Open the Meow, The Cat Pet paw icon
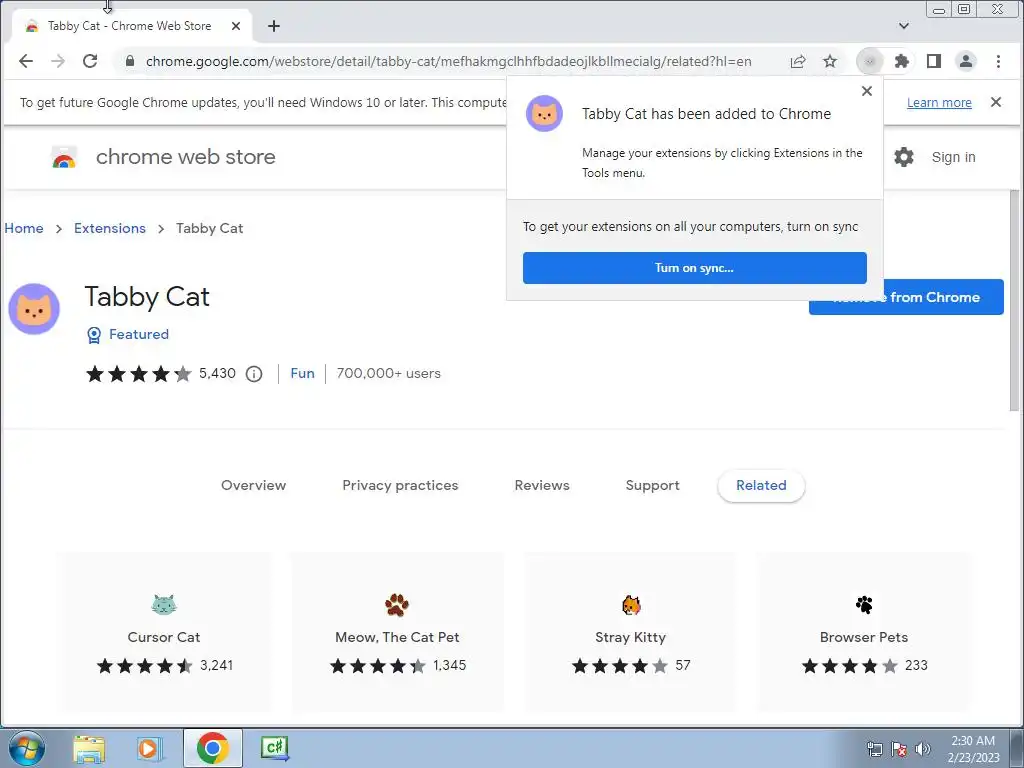 397,605
